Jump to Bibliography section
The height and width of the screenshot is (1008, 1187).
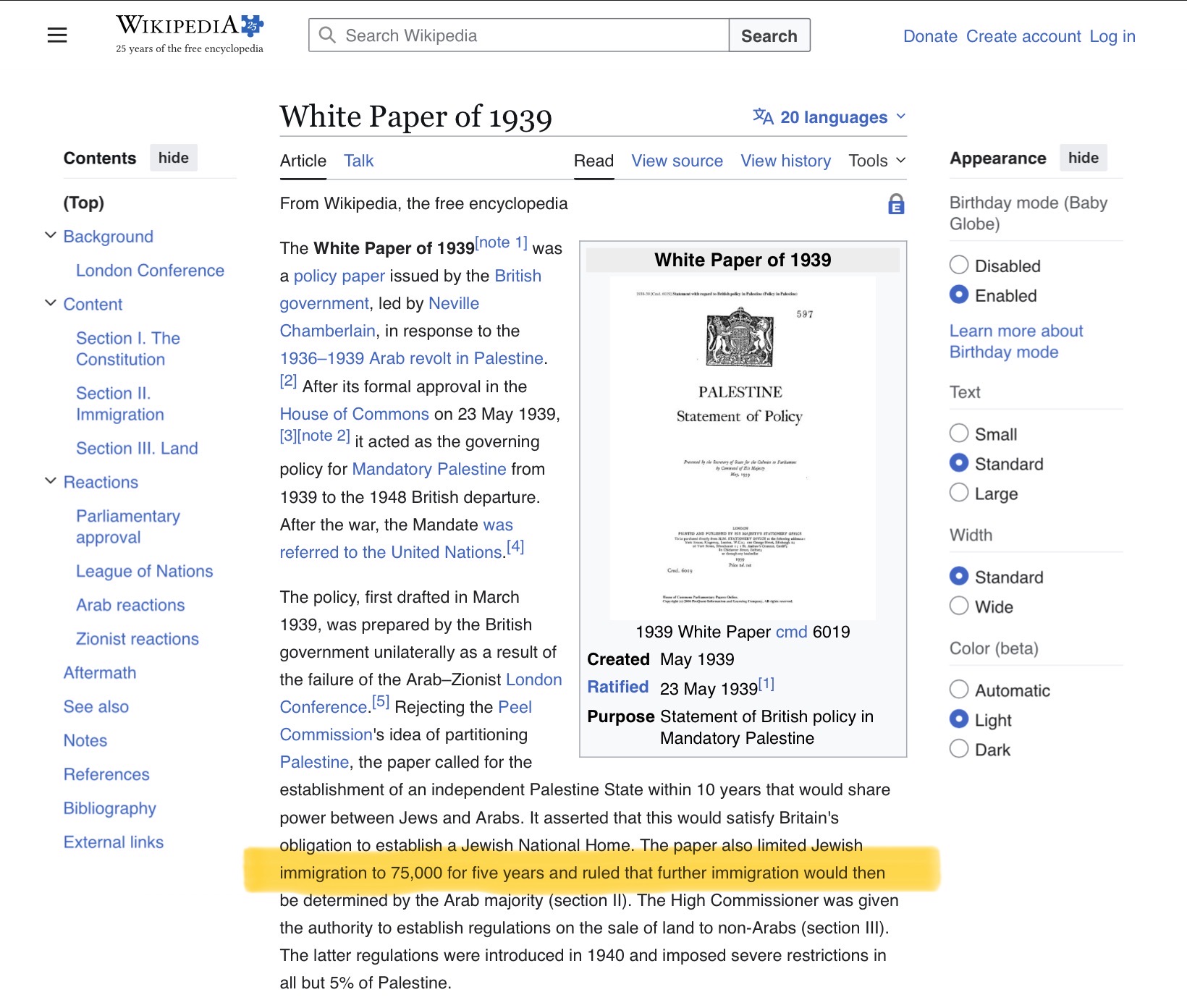tap(110, 808)
